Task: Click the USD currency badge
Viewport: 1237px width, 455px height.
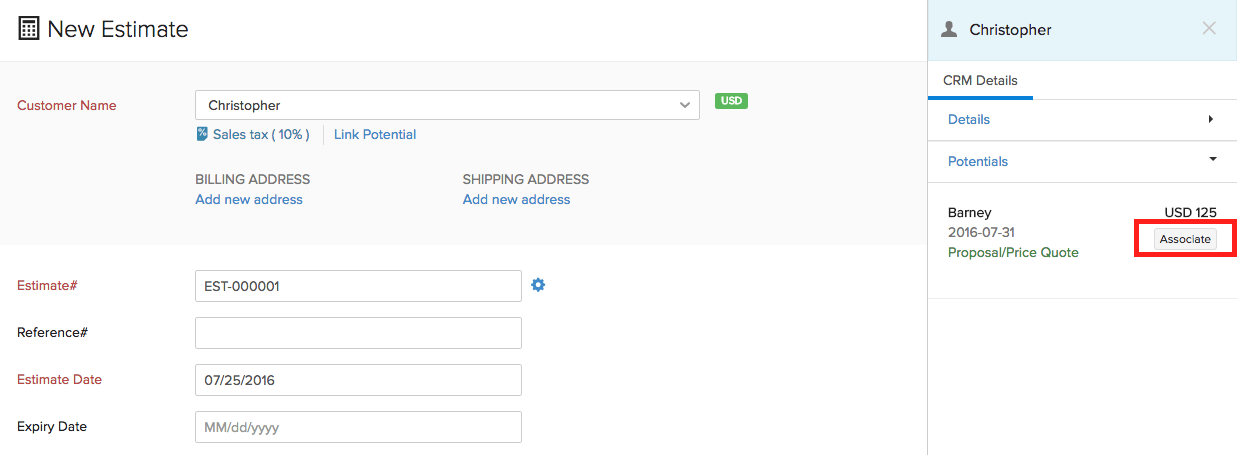Action: [731, 101]
